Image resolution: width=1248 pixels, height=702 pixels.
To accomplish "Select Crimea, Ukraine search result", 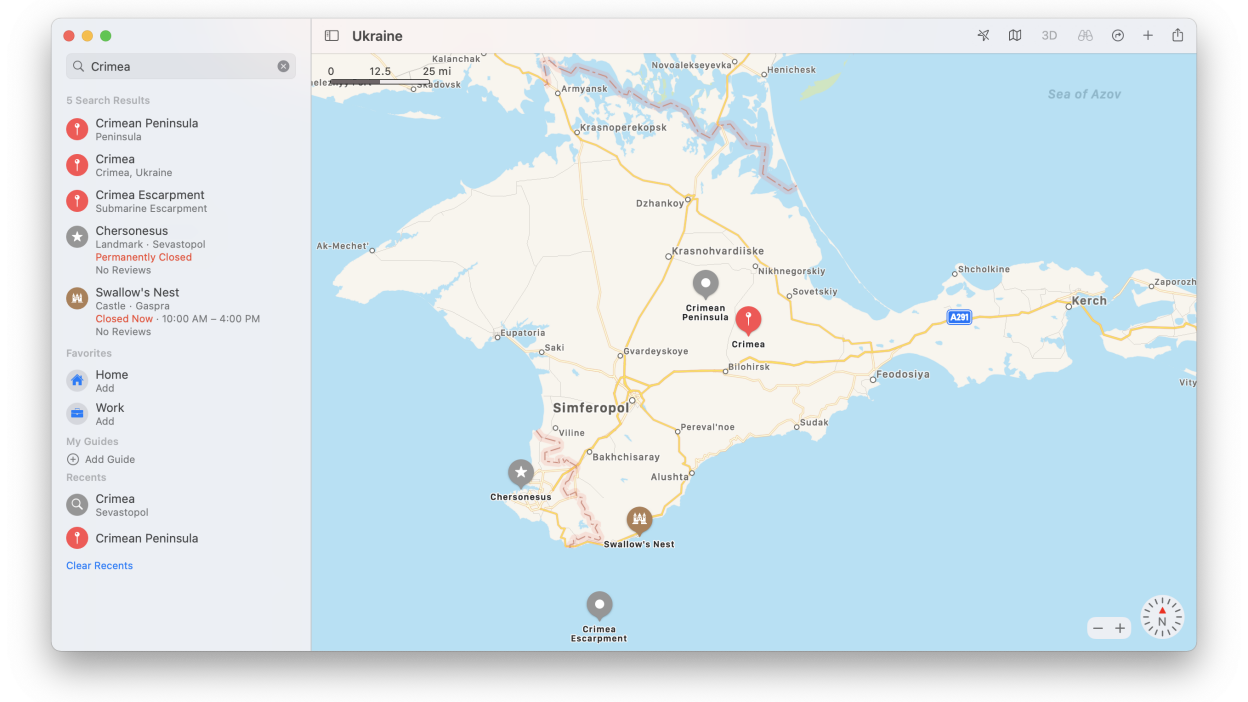I will (181, 165).
